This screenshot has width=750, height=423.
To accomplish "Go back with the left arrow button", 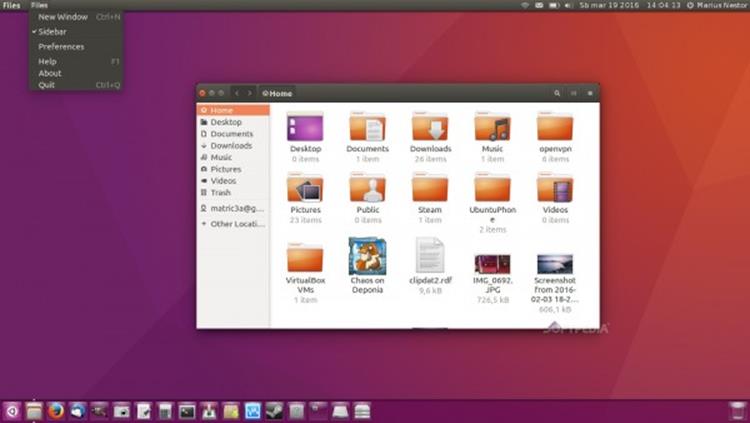I will coord(237,93).
